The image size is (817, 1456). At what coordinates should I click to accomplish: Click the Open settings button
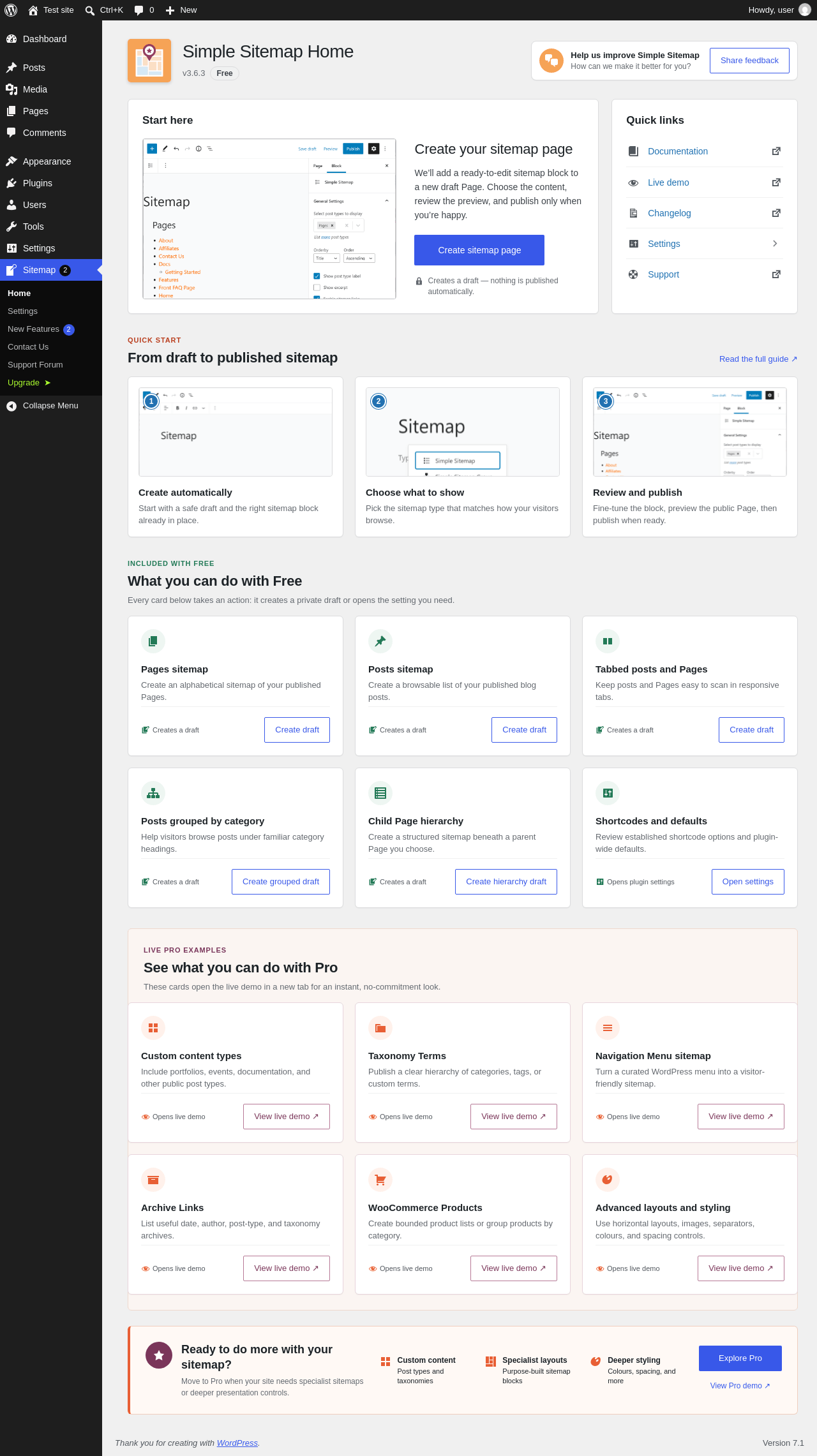coord(748,882)
